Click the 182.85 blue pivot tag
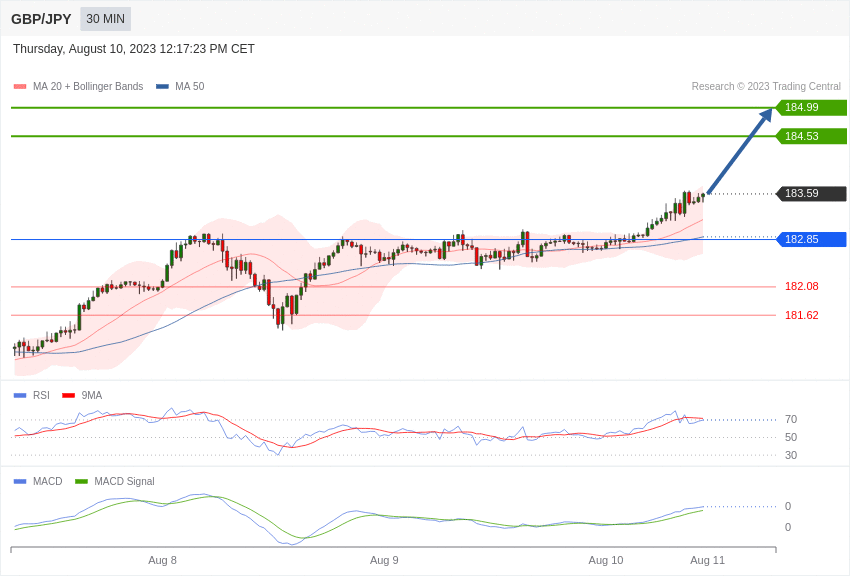The width and height of the screenshot is (850, 576). point(811,240)
